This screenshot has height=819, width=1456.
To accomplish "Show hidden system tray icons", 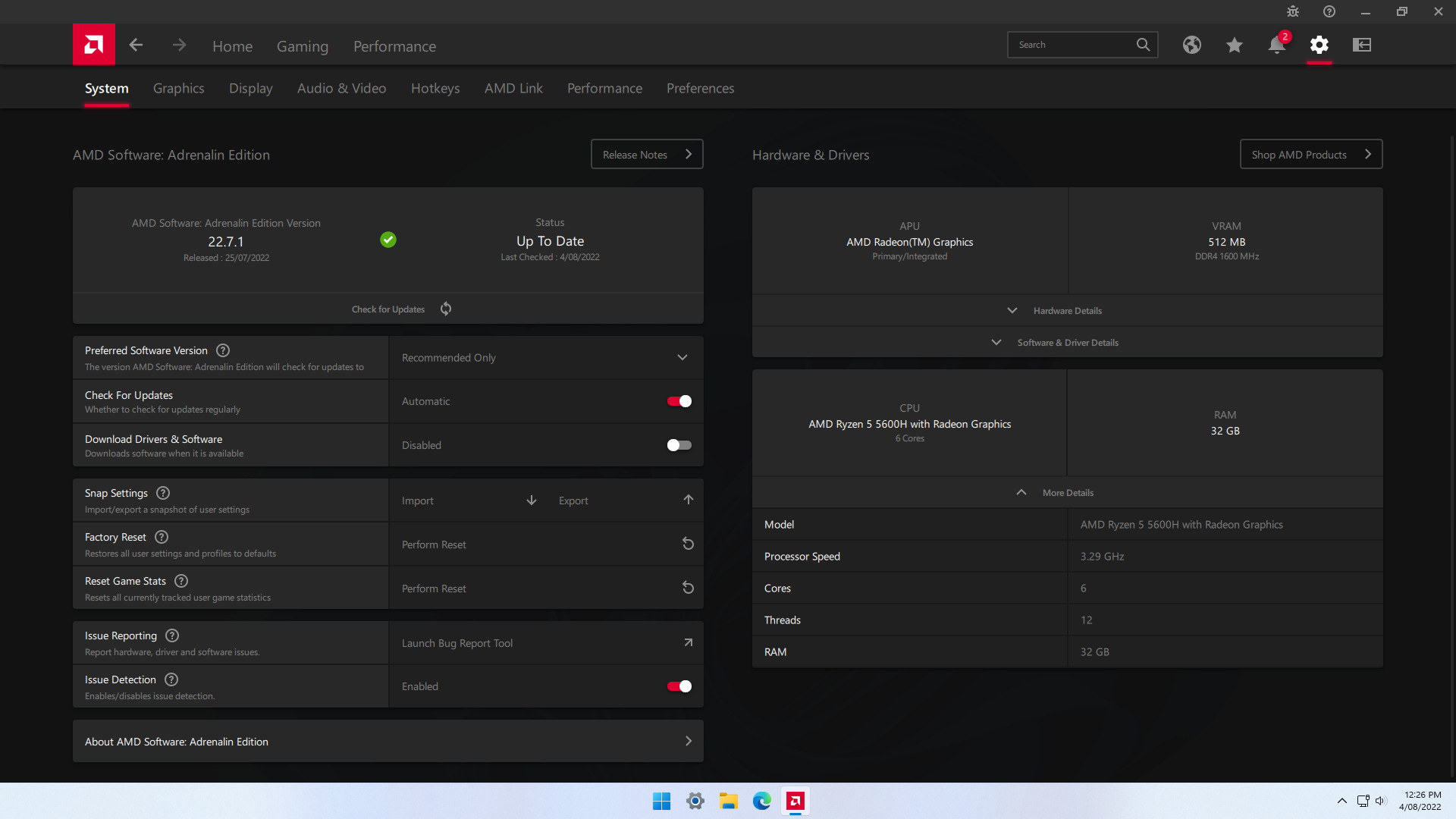I will pyautogui.click(x=1342, y=801).
